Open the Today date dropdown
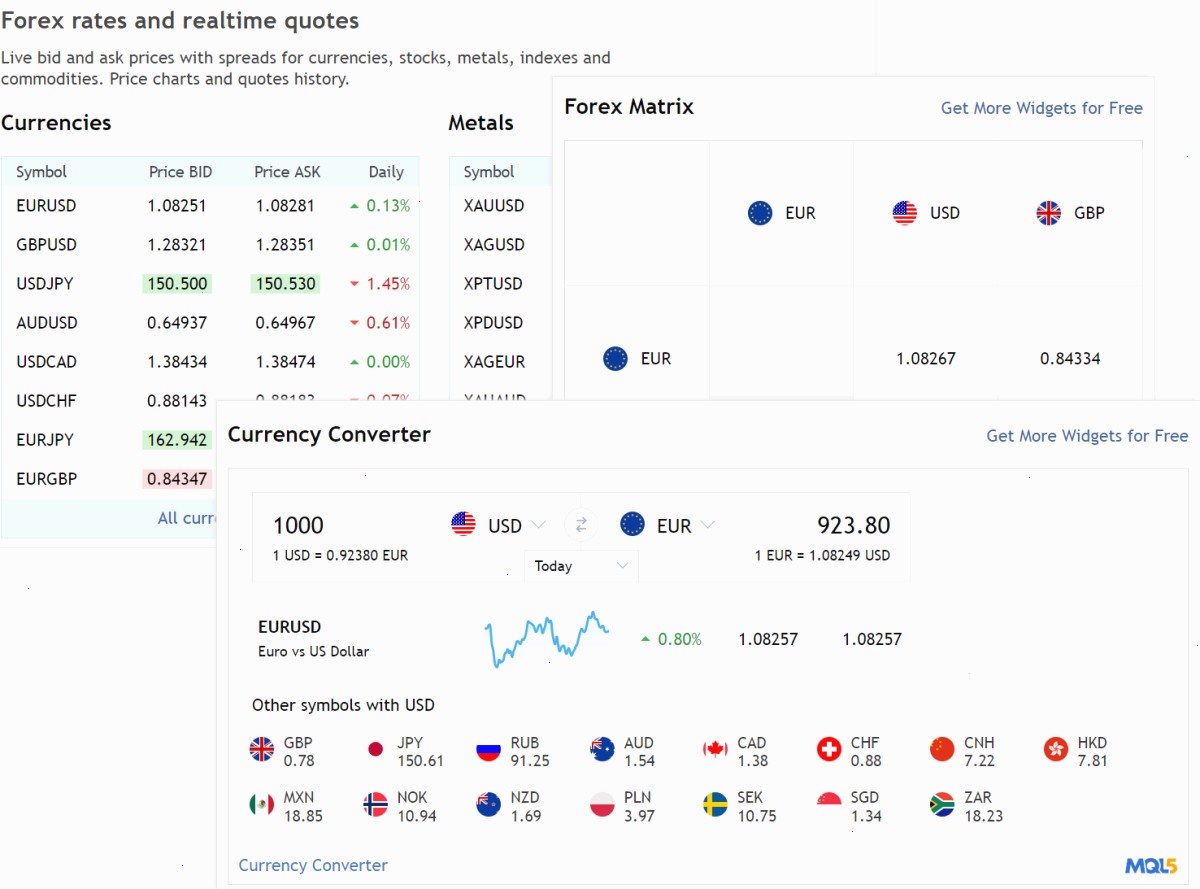The height and width of the screenshot is (889, 1200). point(581,566)
